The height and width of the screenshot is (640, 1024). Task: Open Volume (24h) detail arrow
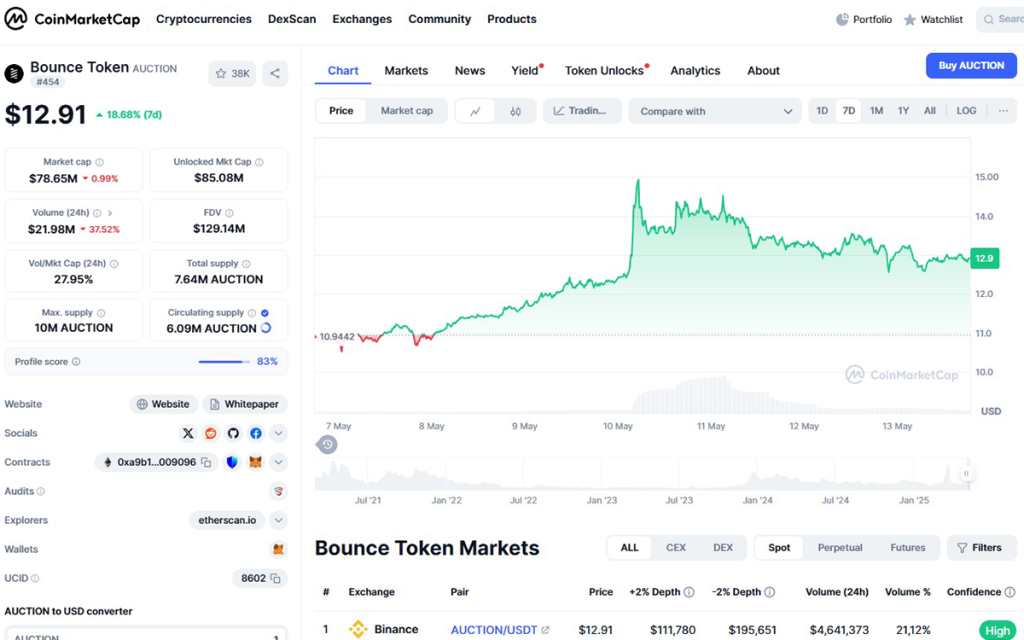tap(110, 213)
